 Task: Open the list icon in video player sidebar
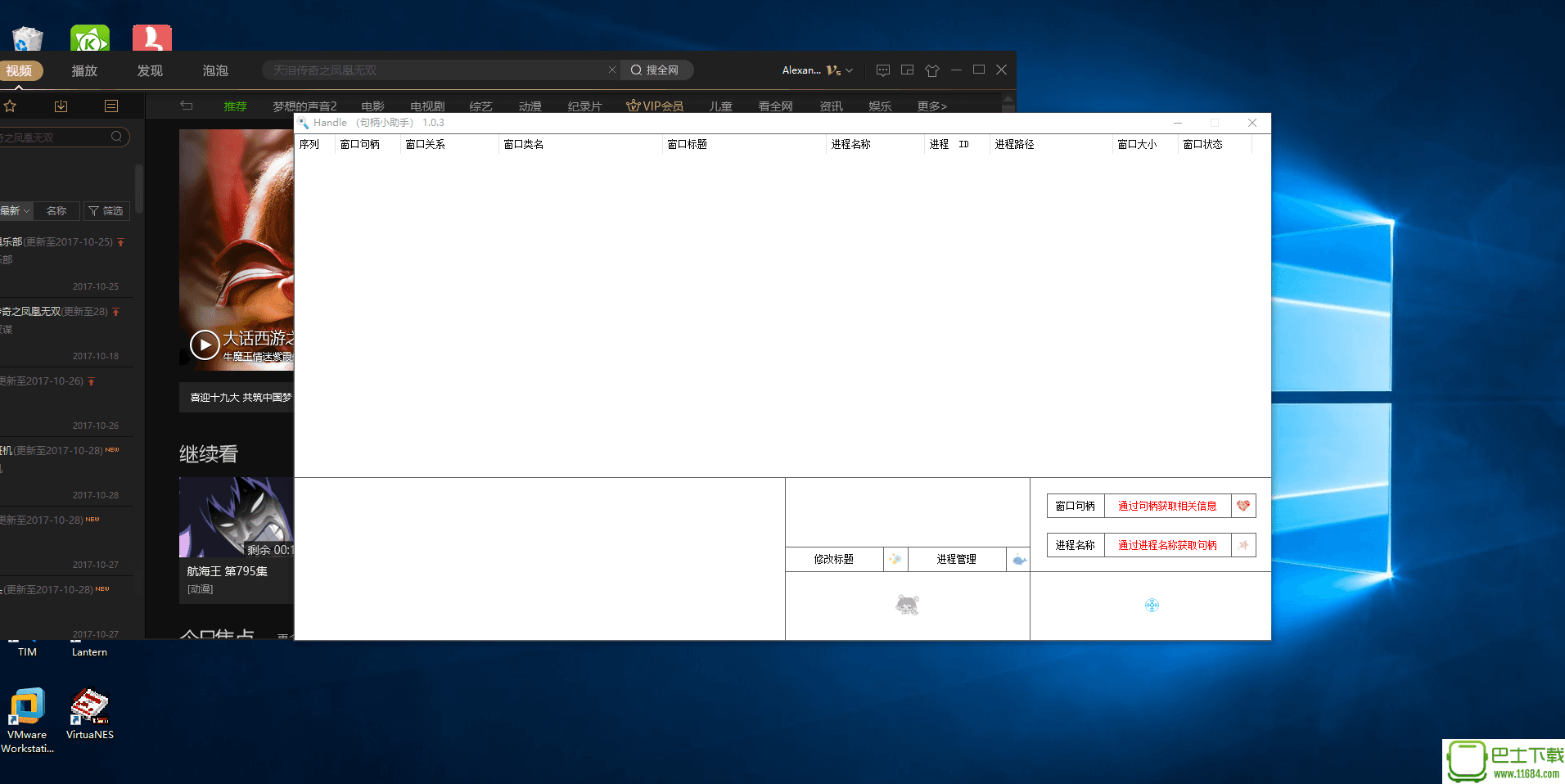pyautogui.click(x=111, y=106)
